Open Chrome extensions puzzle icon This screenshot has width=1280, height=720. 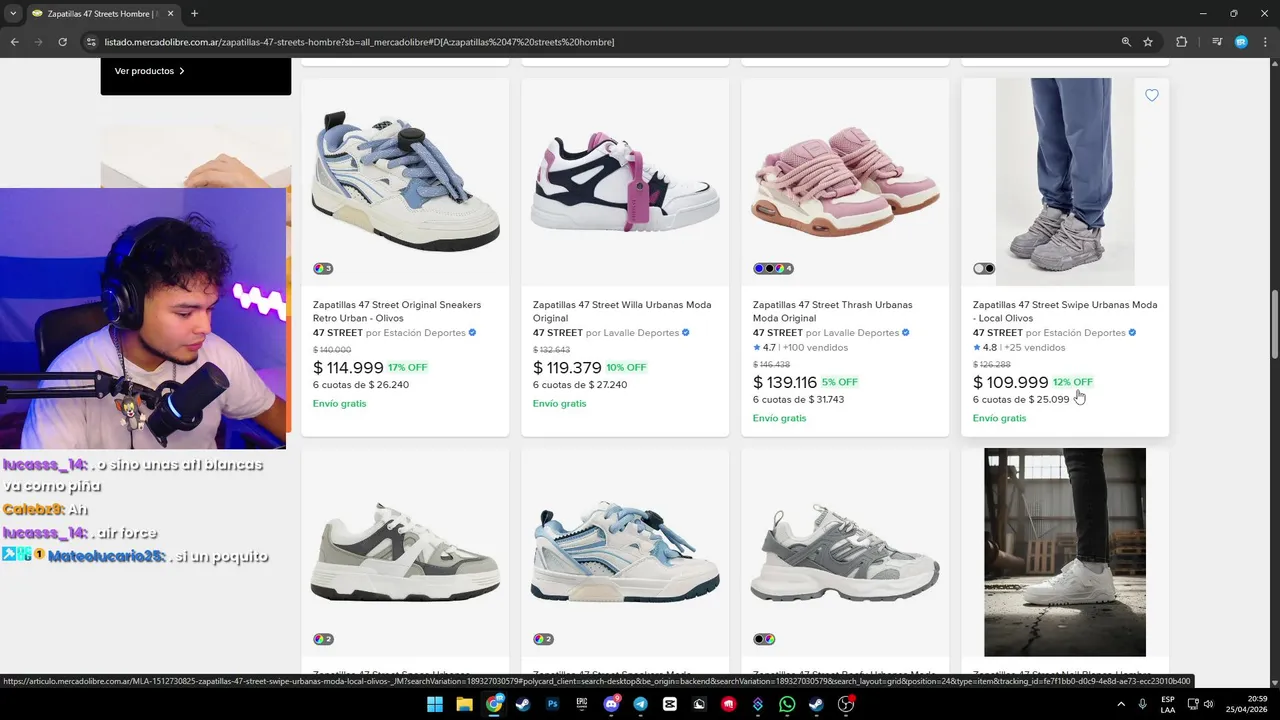[1182, 42]
